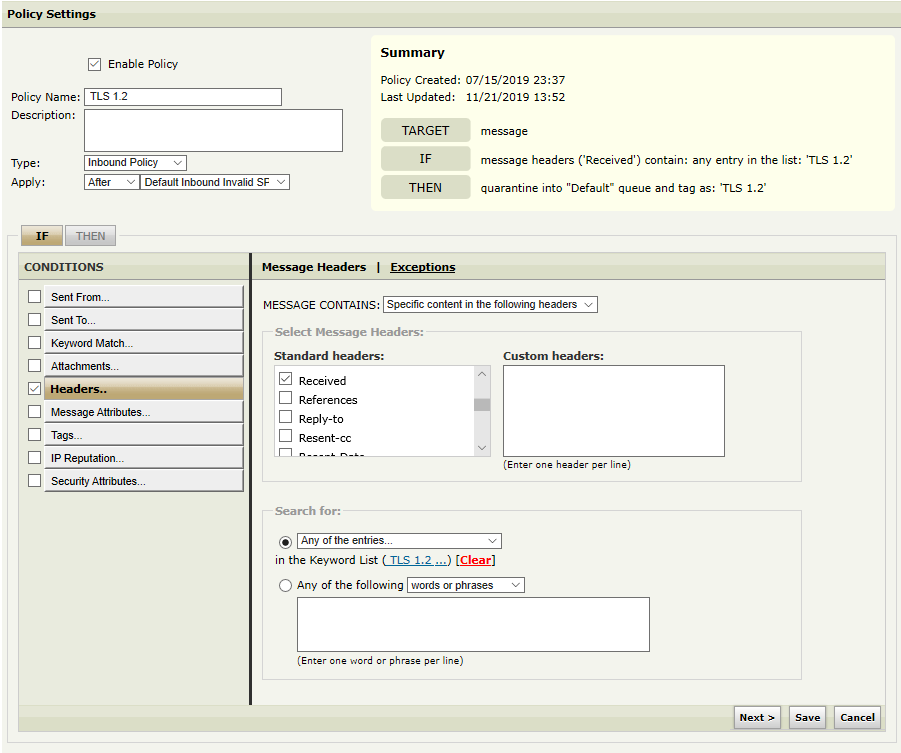This screenshot has height=753, width=901.
Task: Toggle the Enable Policy checkbox
Action: point(95,64)
